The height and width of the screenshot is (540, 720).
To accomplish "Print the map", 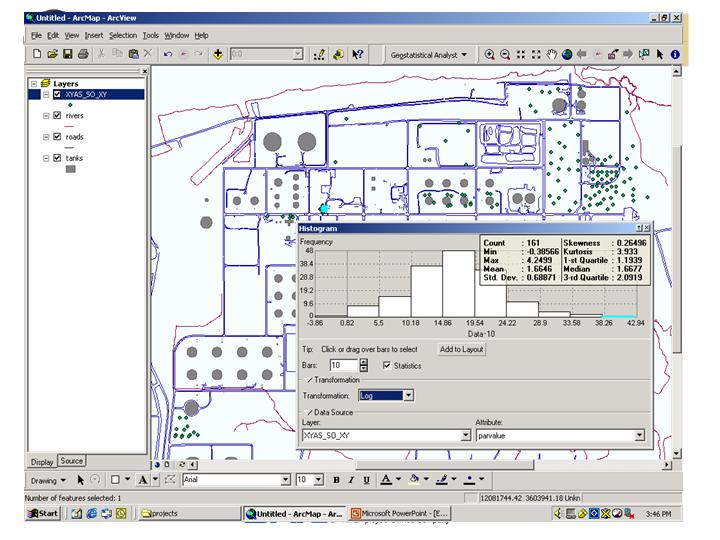I will point(83,54).
